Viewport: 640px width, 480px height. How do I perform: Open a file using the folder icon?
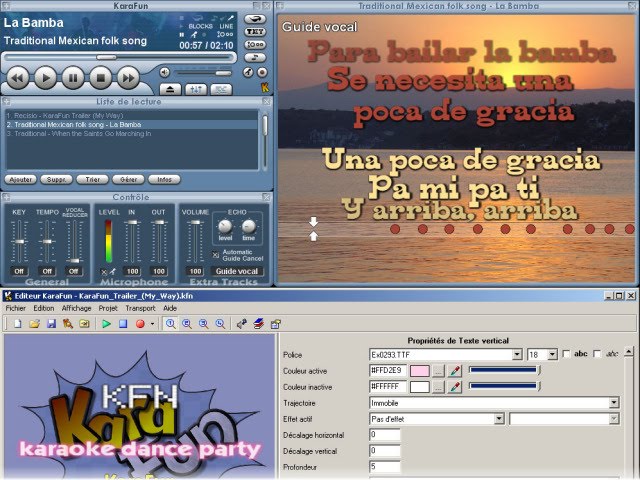tap(35, 324)
